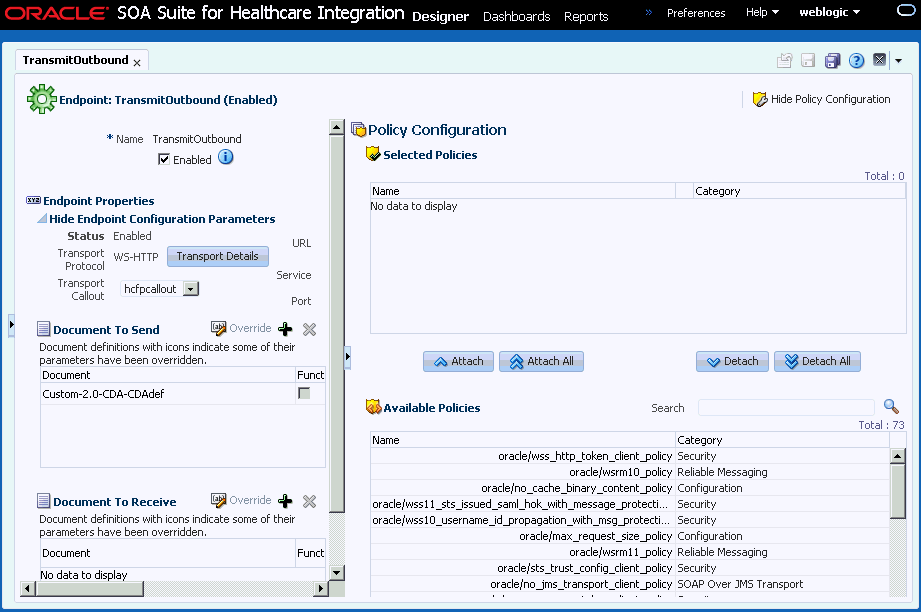Image resolution: width=921 pixels, height=612 pixels.
Task: Click Override icon in Document To Receive
Action: pos(219,500)
